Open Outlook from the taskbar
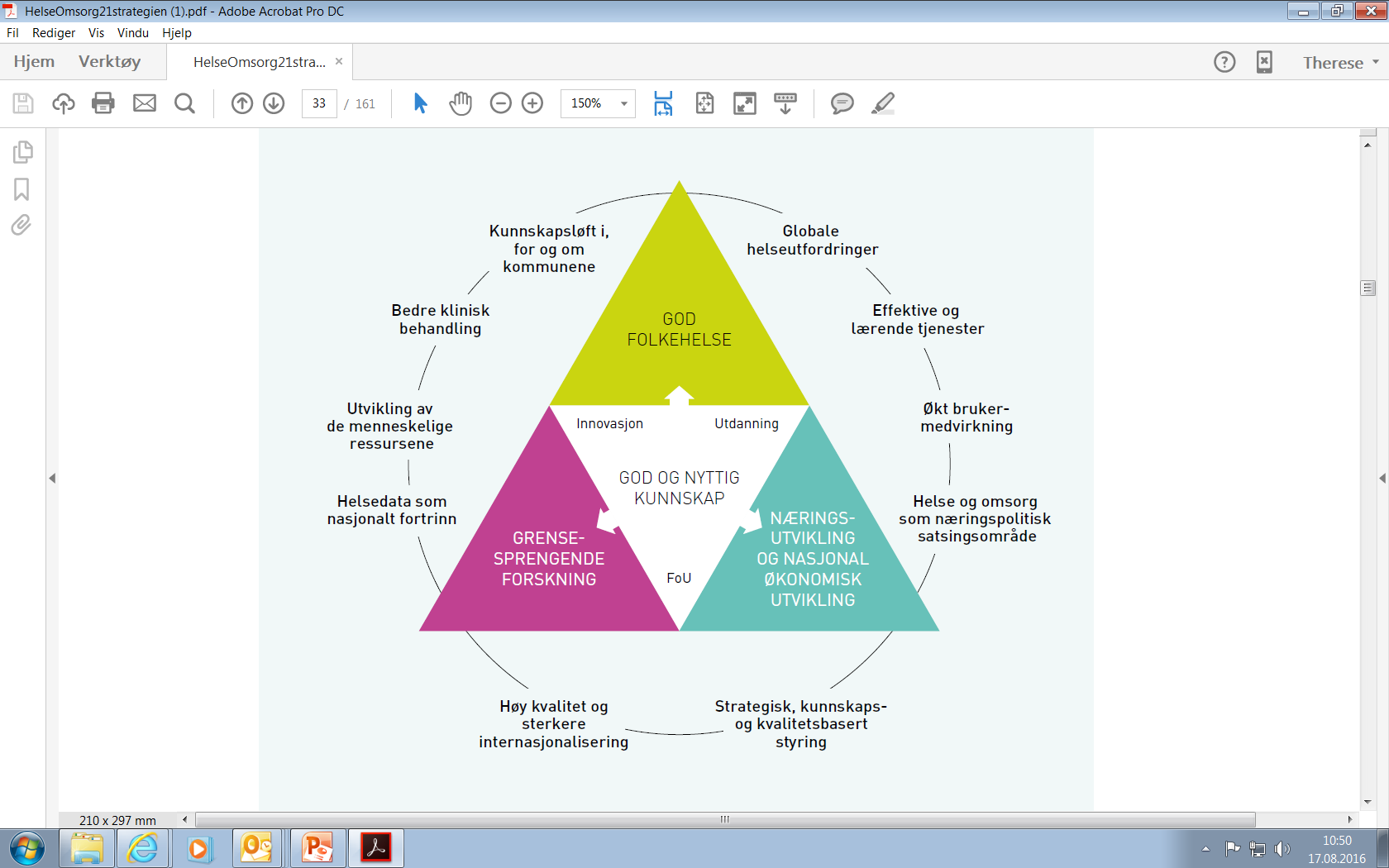 click(256, 848)
